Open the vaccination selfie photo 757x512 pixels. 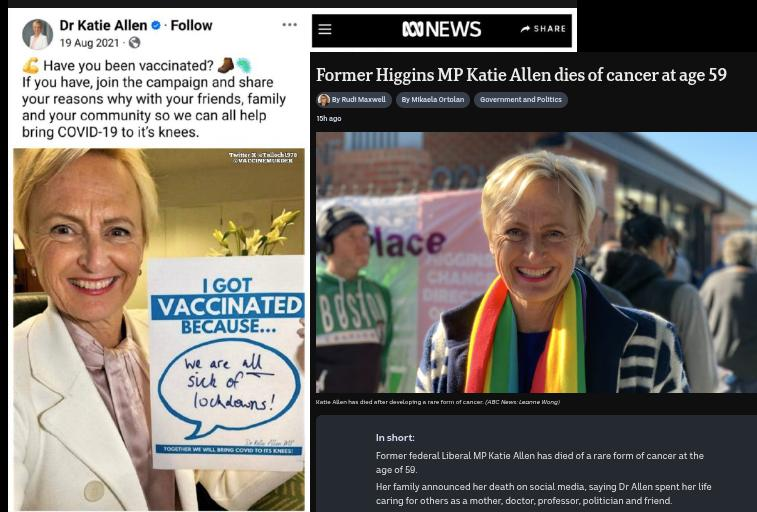click(x=159, y=329)
